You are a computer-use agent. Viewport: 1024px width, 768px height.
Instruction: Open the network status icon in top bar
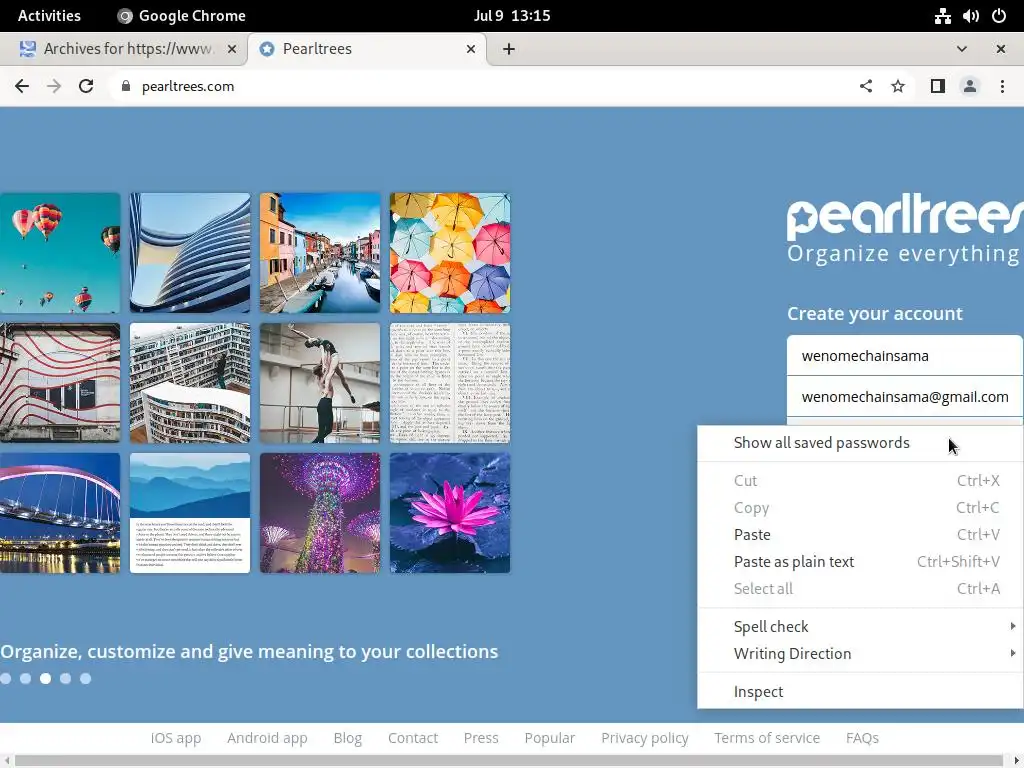pos(942,16)
